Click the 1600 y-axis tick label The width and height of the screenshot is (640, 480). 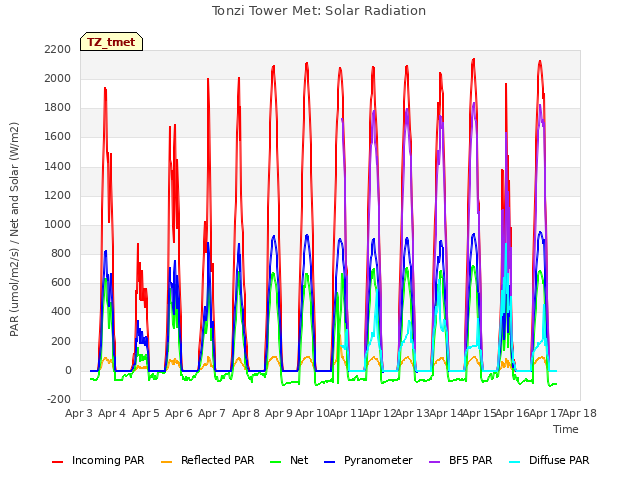[58, 137]
